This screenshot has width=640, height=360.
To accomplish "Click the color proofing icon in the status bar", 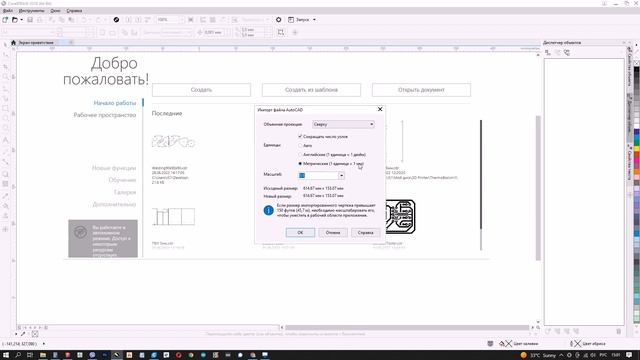I will 490,344.
